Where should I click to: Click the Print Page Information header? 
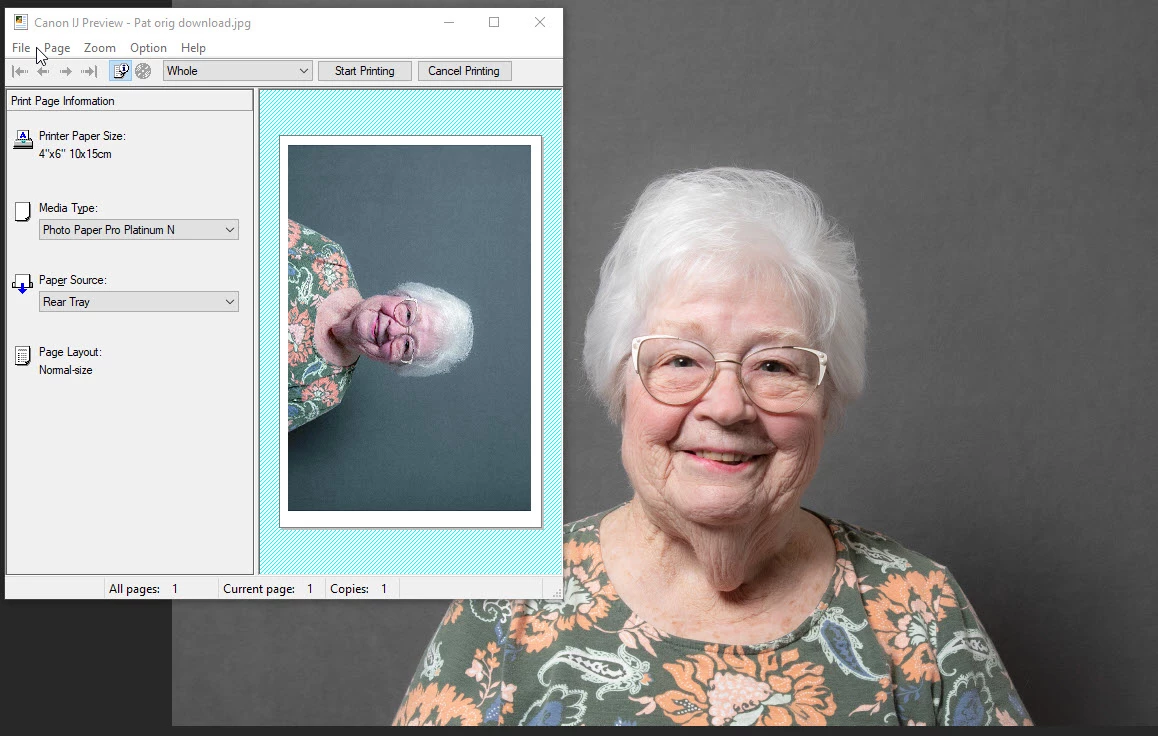pos(130,100)
